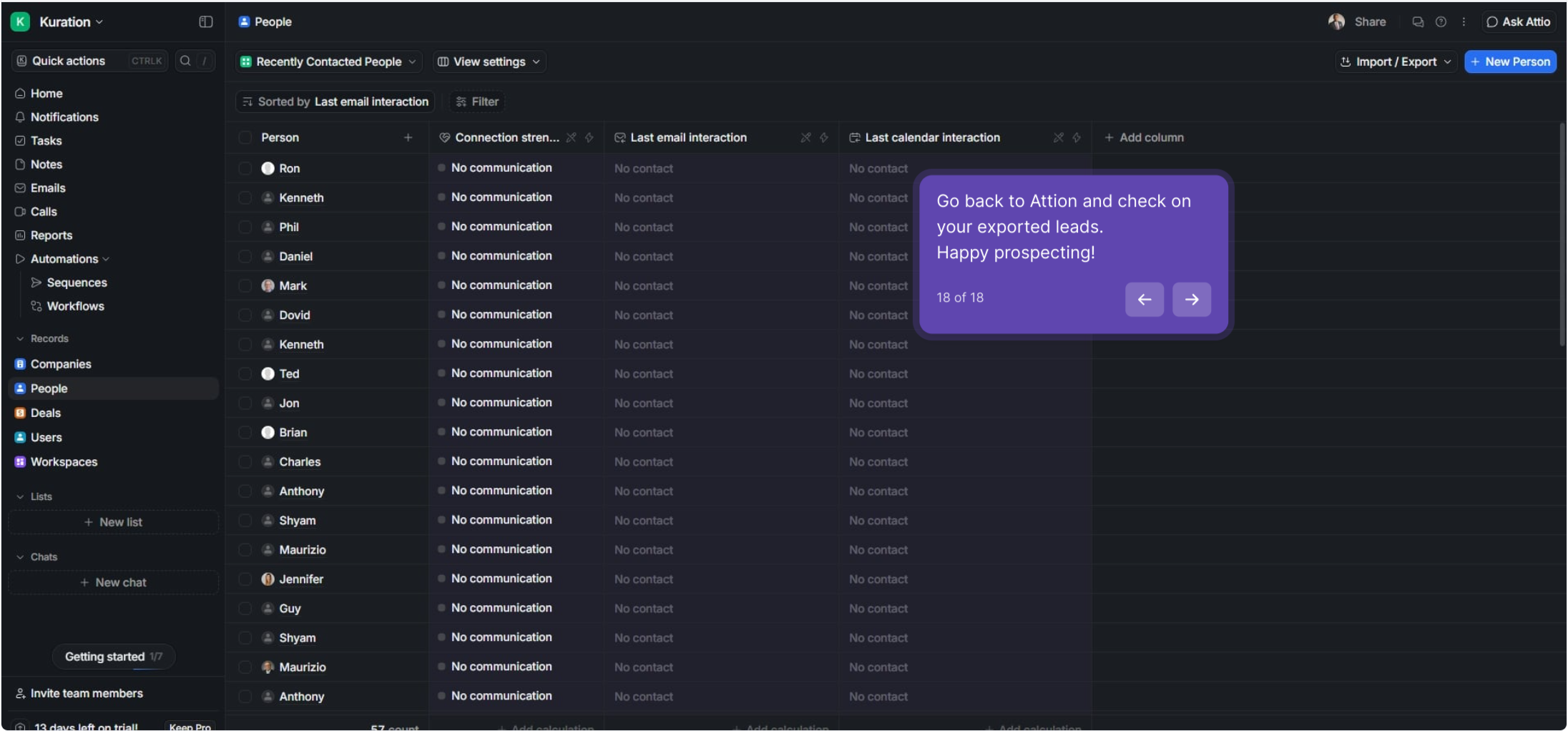Click the pin icon in the Connection strength header
Image resolution: width=1568 pixels, height=731 pixels.
point(571,137)
